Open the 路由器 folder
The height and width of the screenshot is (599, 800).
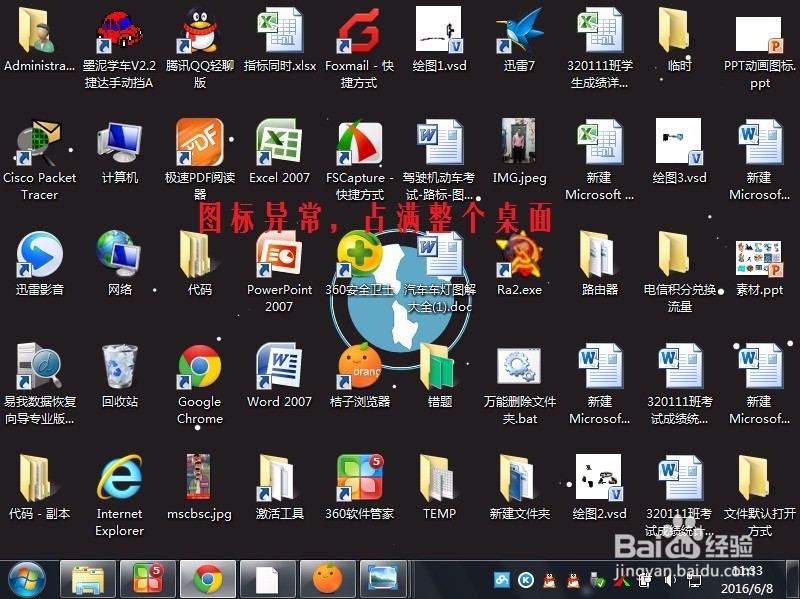(598, 254)
